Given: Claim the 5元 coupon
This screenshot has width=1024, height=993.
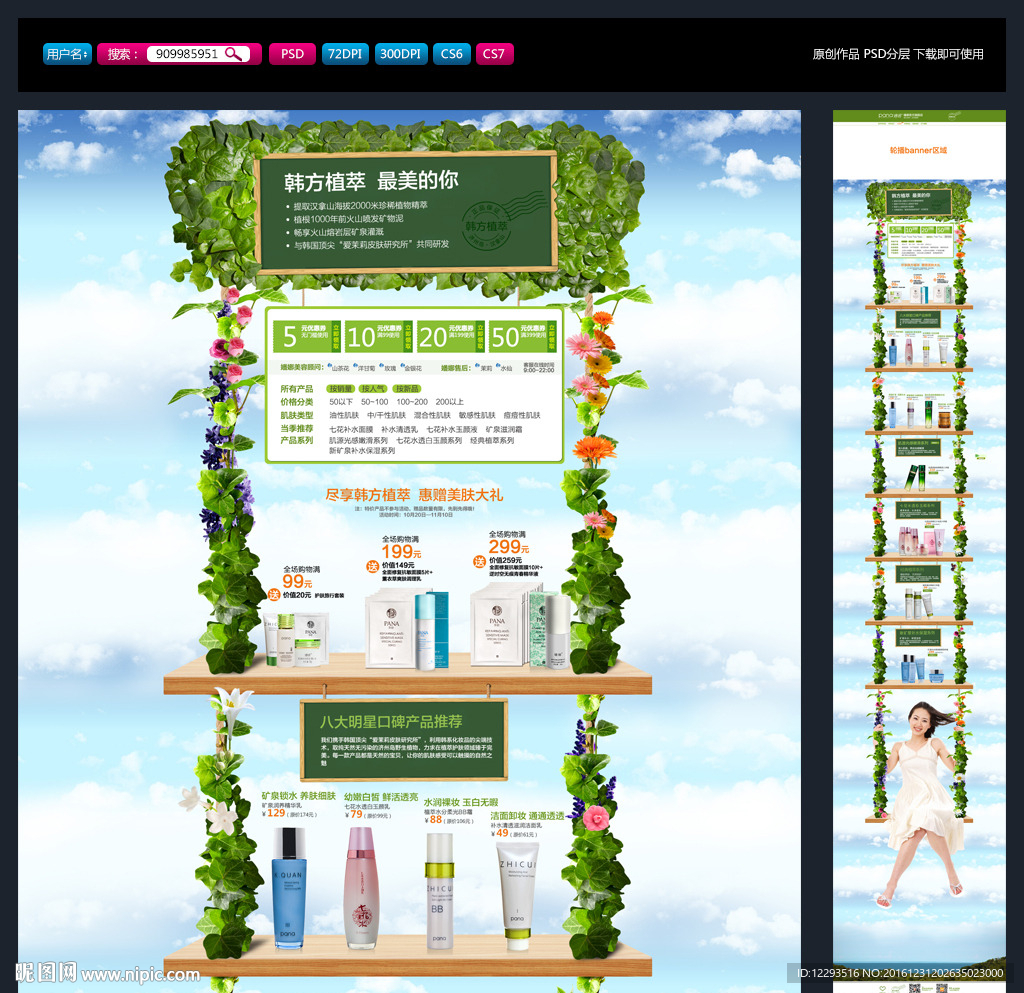Looking at the screenshot, I should coord(306,337).
